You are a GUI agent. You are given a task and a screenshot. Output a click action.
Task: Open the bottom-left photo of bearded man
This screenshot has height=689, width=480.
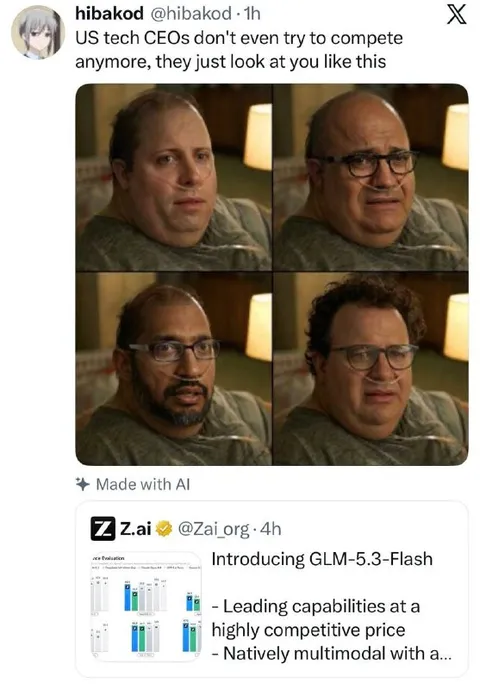[174, 369]
